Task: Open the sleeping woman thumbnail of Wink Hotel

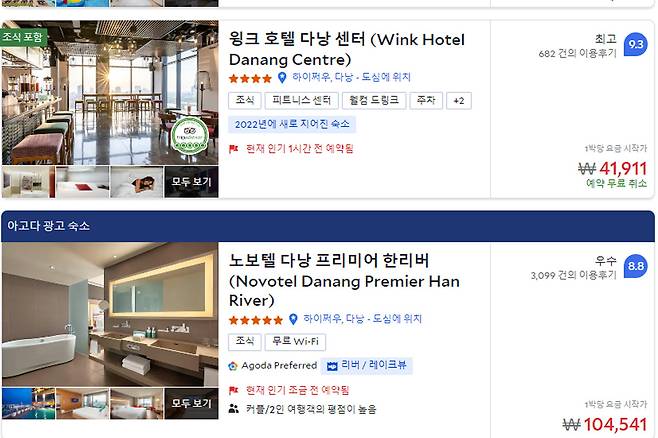Action: pyautogui.click(x=137, y=182)
